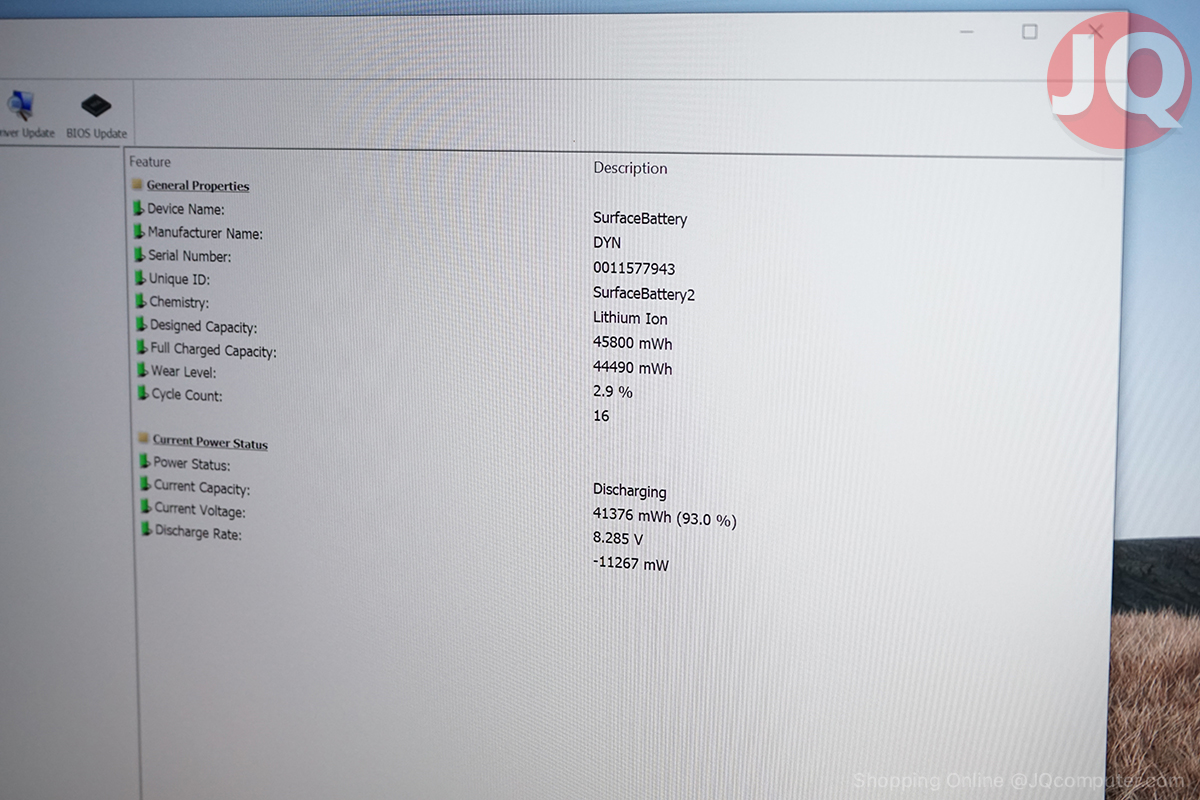Click the green icon next to Manufacturer Name
The image size is (1200, 800).
click(x=139, y=231)
